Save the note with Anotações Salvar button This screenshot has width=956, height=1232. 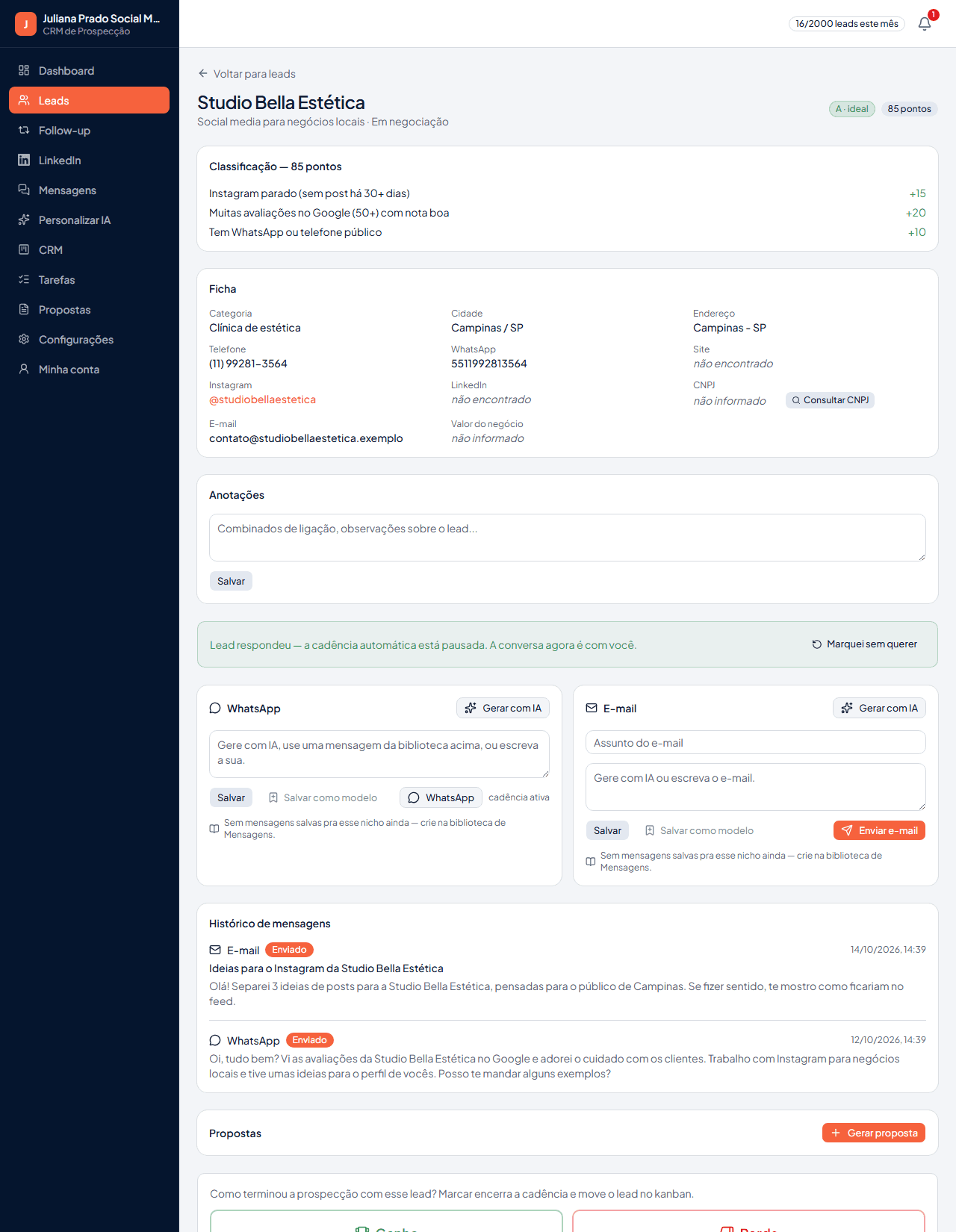(x=231, y=581)
